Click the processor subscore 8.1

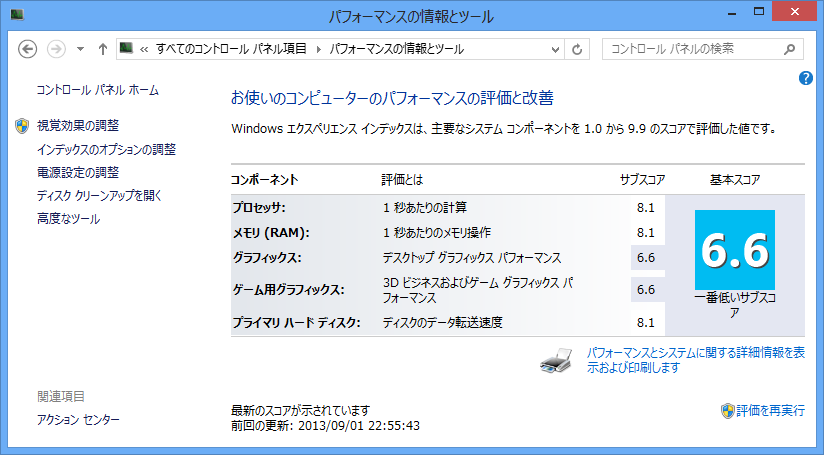coord(646,208)
